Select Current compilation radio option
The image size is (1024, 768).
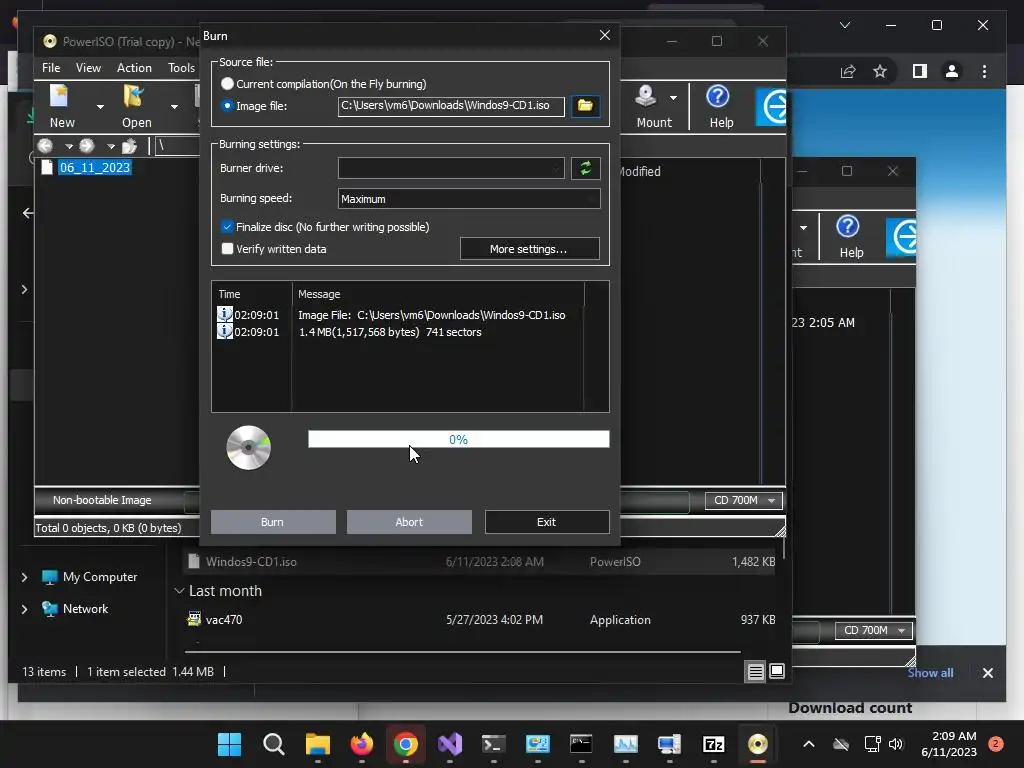(x=227, y=84)
